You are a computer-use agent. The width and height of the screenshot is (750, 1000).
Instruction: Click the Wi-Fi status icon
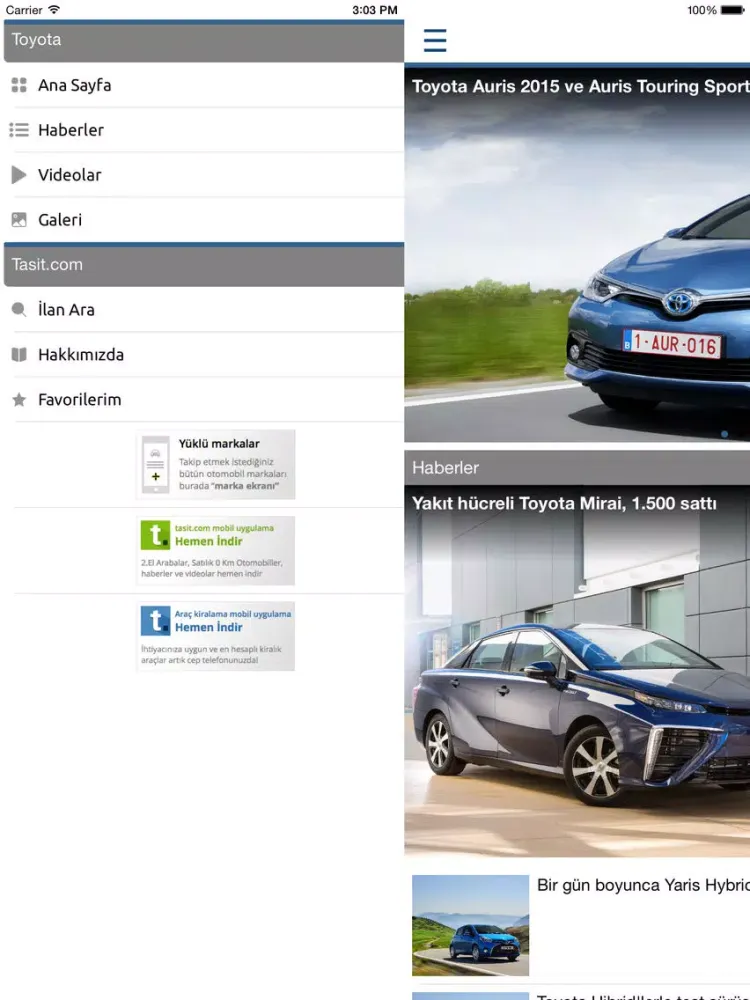pos(54,10)
